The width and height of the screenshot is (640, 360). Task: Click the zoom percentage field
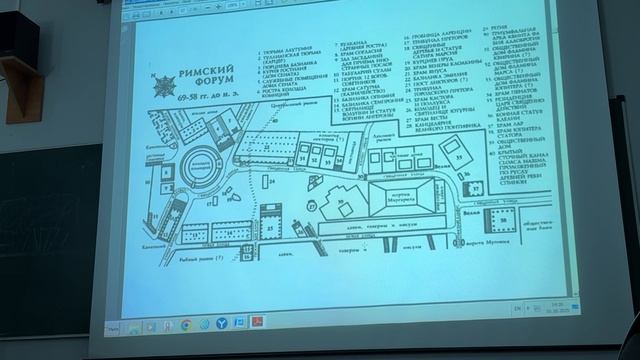point(232,5)
